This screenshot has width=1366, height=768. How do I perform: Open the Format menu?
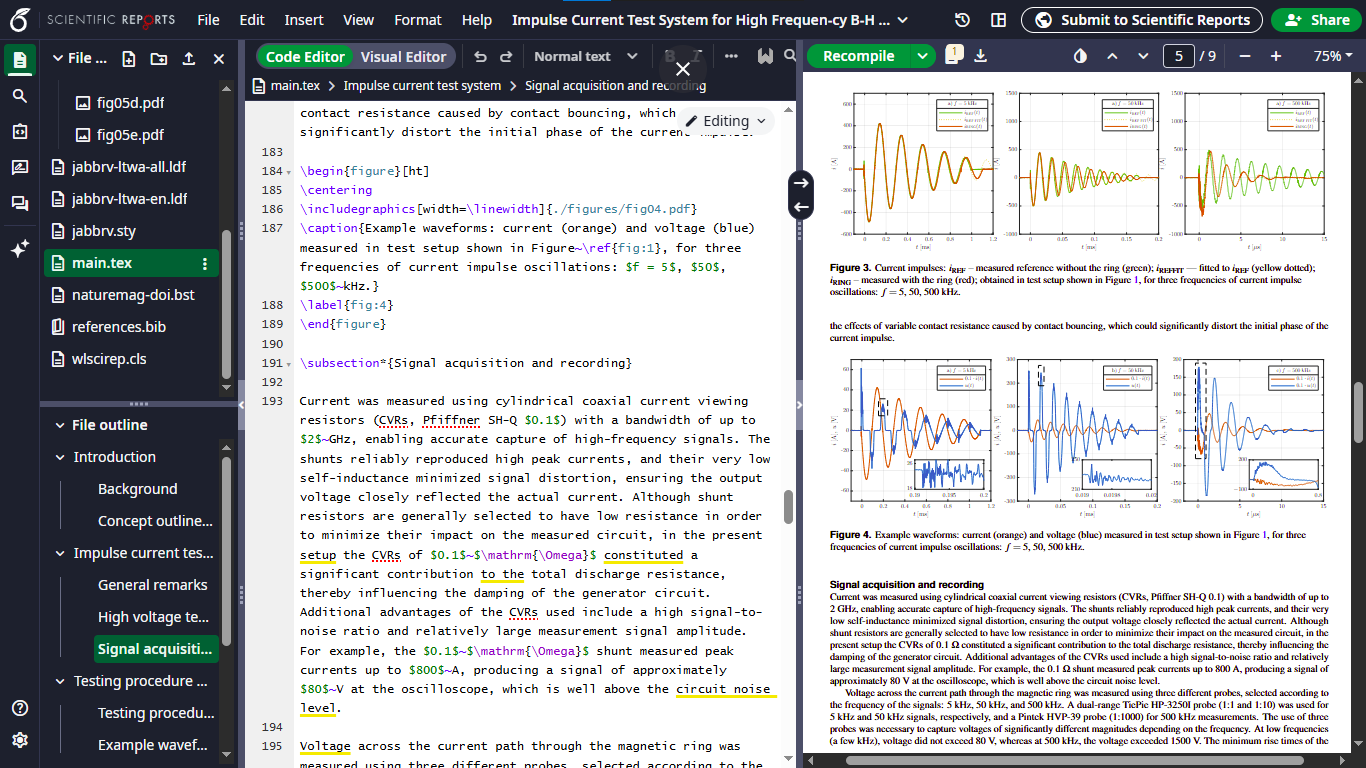click(417, 20)
